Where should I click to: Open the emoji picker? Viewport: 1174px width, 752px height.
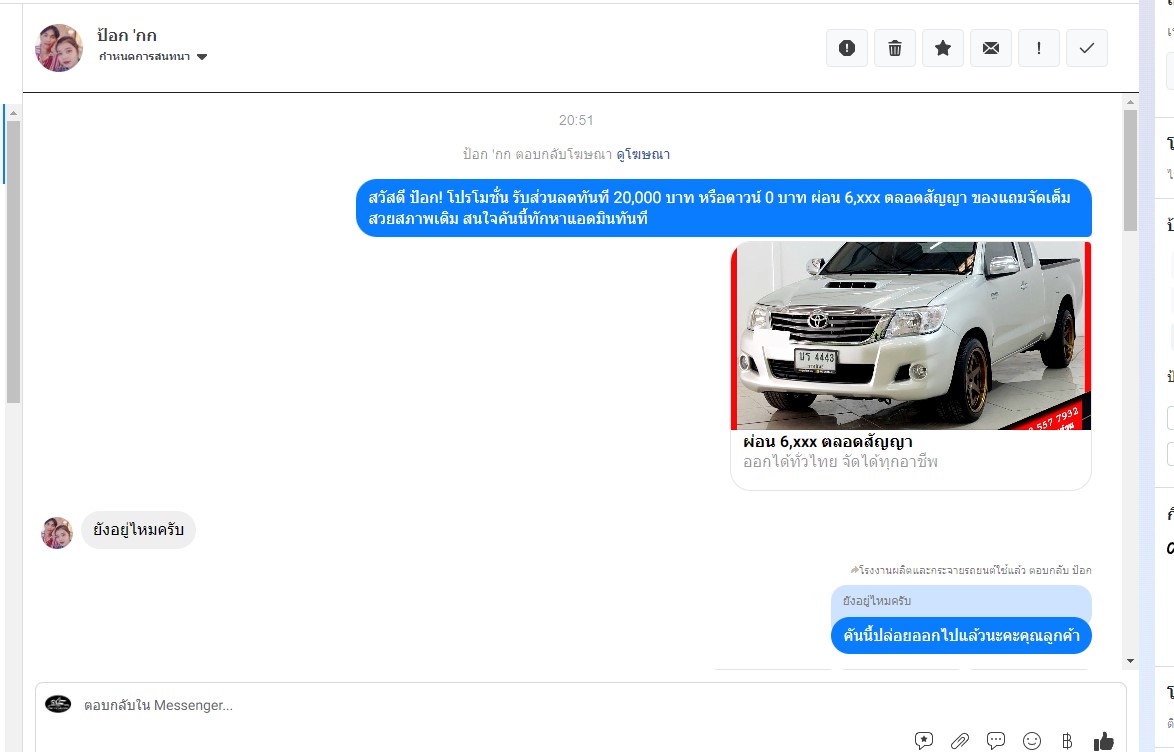click(1032, 741)
